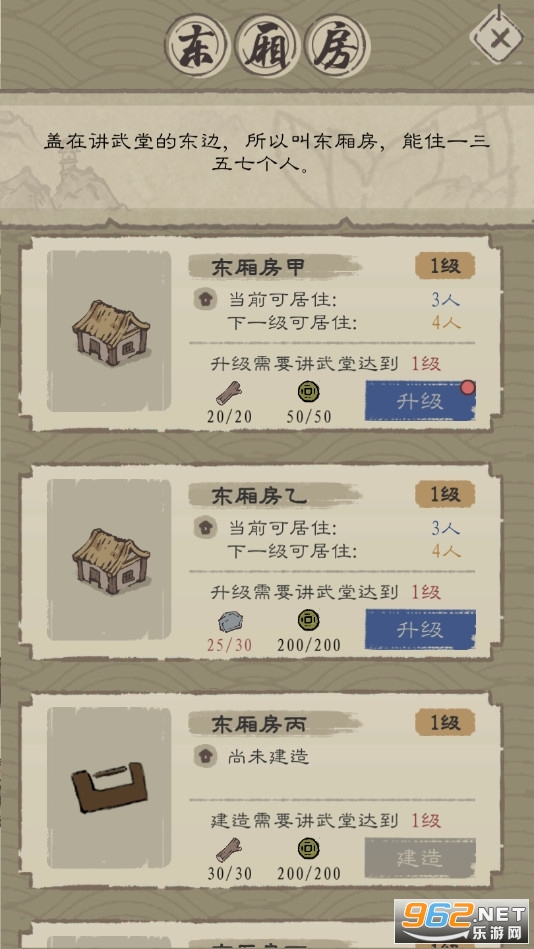Select the copper coin icon in 东厢房丙
The height and width of the screenshot is (949, 534).
[x=309, y=848]
